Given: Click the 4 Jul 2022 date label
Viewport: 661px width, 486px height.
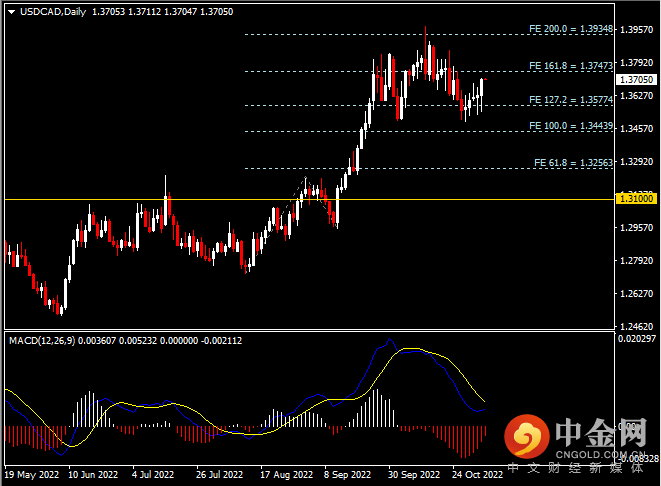Looking at the screenshot, I should [156, 476].
